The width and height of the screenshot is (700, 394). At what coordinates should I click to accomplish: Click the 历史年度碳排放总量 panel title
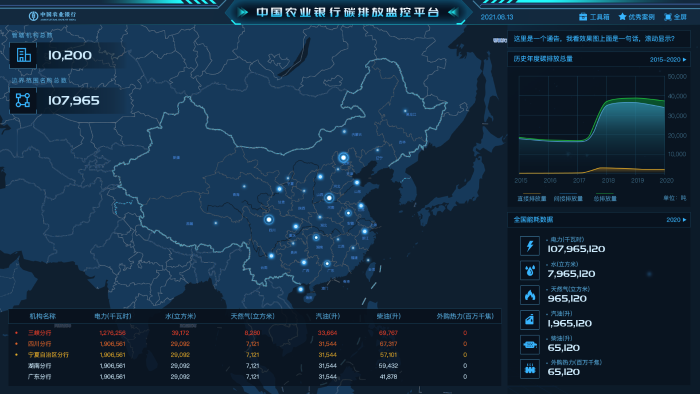[x=543, y=59]
